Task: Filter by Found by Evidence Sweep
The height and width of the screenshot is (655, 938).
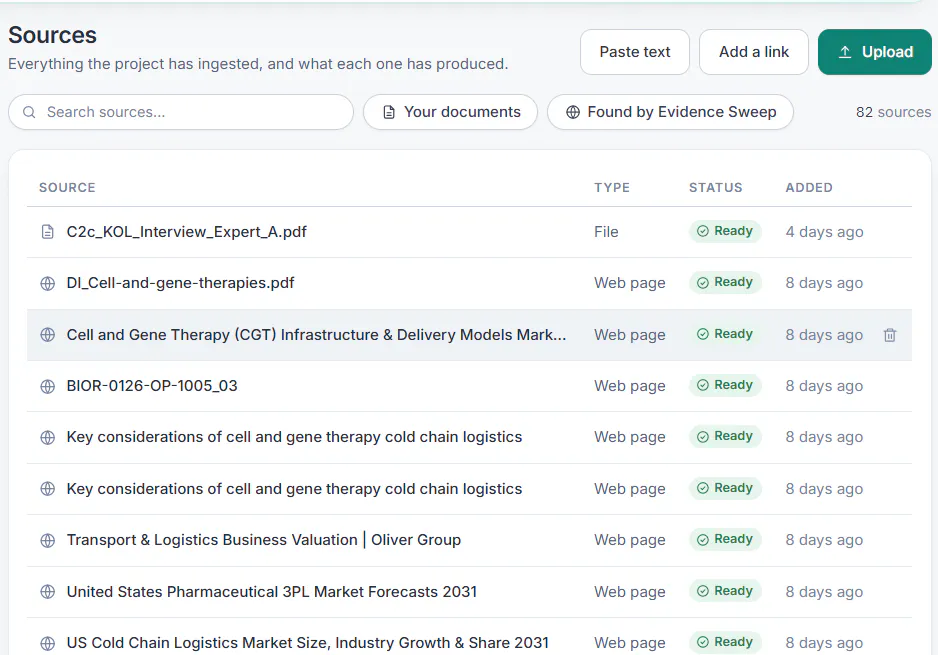Action: click(671, 112)
